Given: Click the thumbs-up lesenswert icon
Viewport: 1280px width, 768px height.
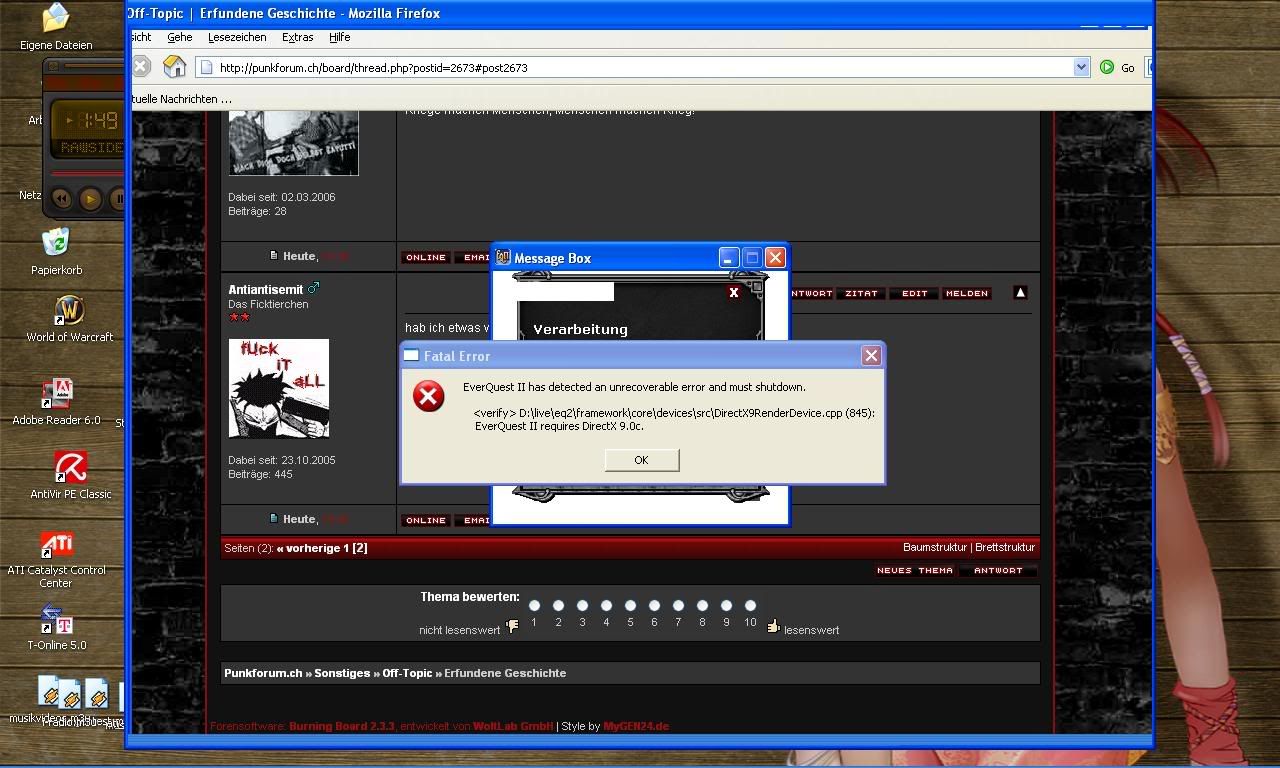Looking at the screenshot, I should [x=773, y=627].
